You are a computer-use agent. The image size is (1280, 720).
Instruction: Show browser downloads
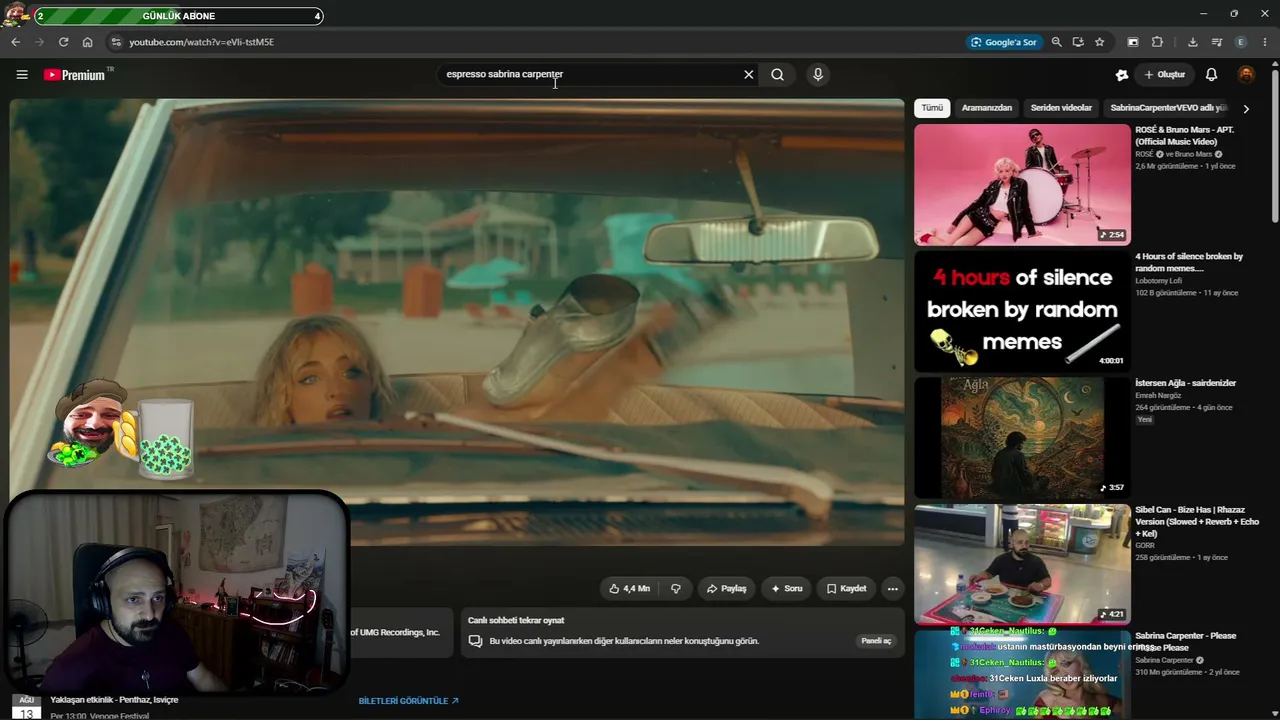1193,42
